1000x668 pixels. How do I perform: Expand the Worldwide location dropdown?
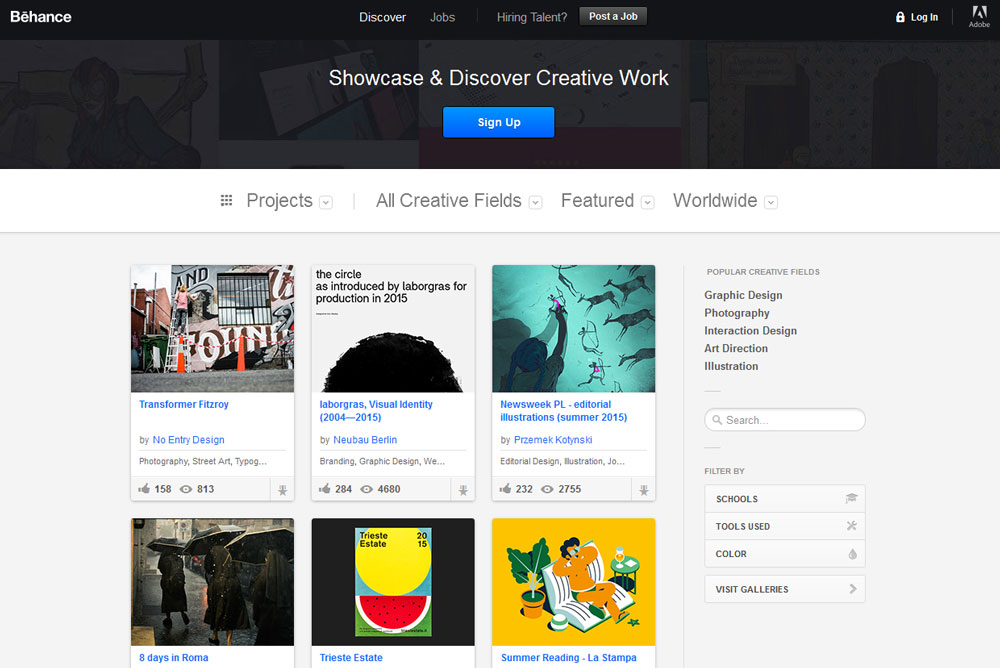771,202
